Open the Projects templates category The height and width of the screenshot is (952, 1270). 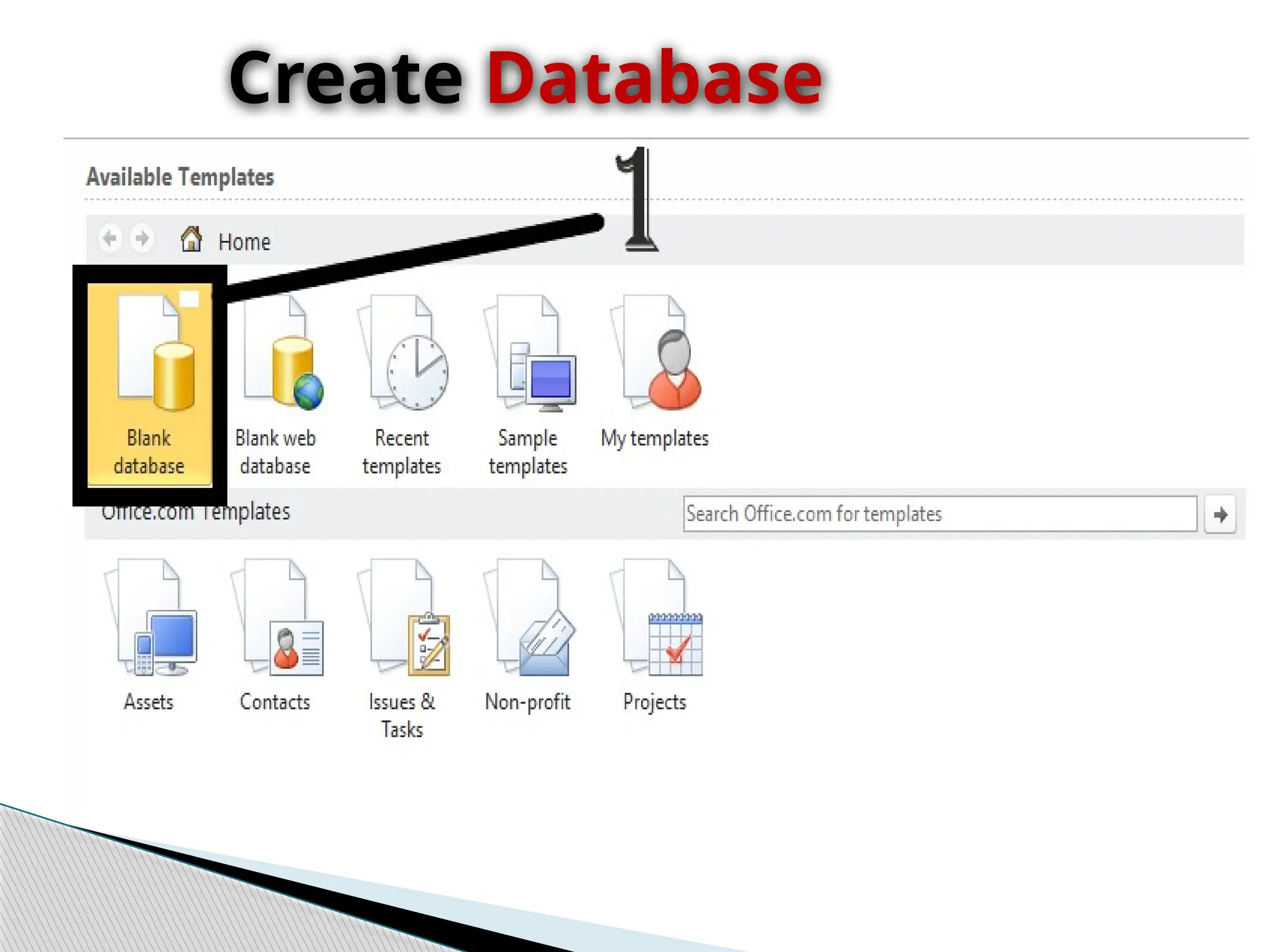point(655,635)
